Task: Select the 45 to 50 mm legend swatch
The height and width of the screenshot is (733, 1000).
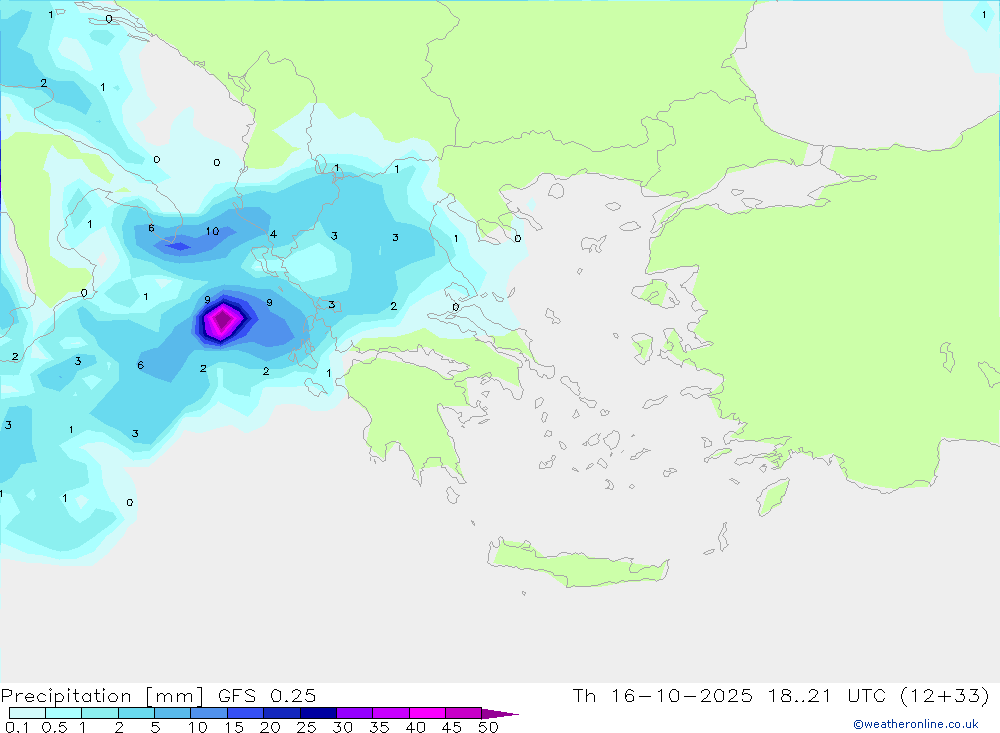Action: click(x=464, y=713)
